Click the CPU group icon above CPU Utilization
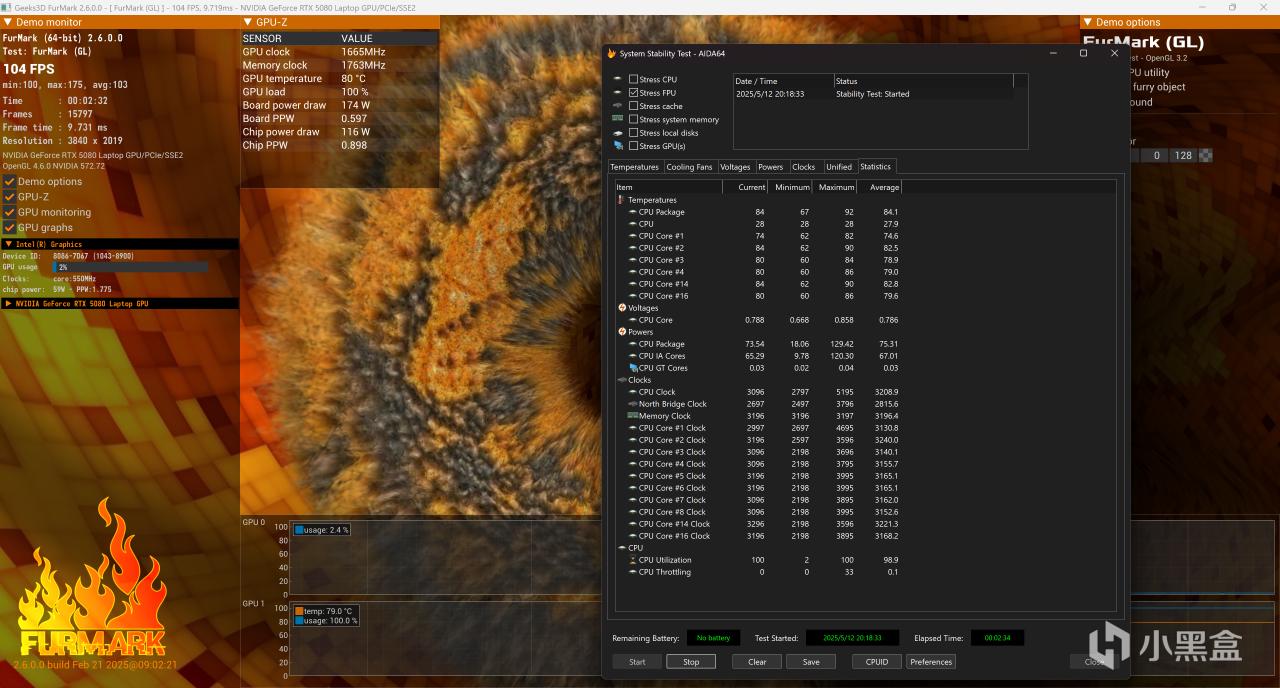Image resolution: width=1280 pixels, height=688 pixels. pos(621,548)
